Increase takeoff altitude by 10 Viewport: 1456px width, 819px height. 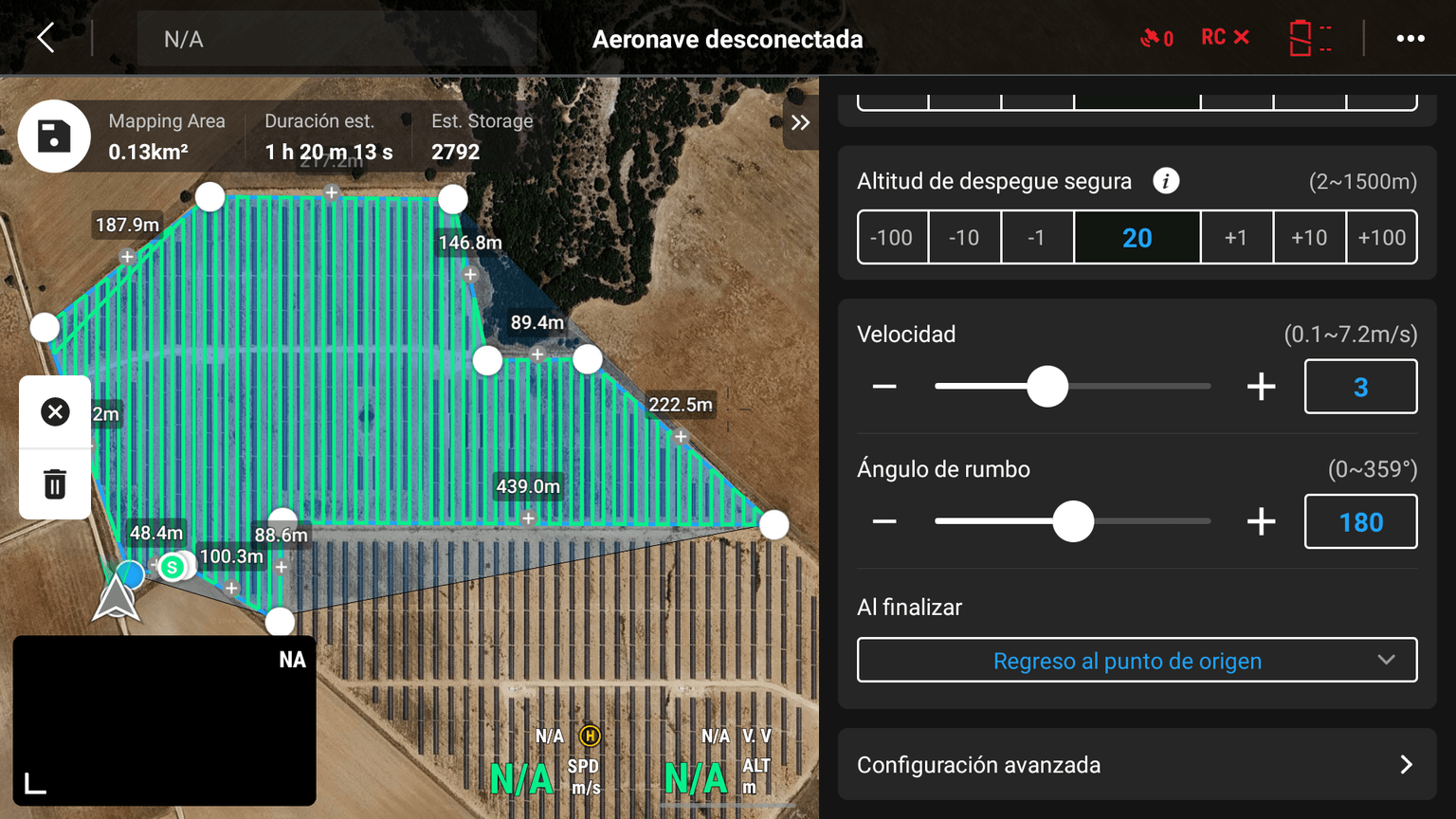coord(1309,237)
